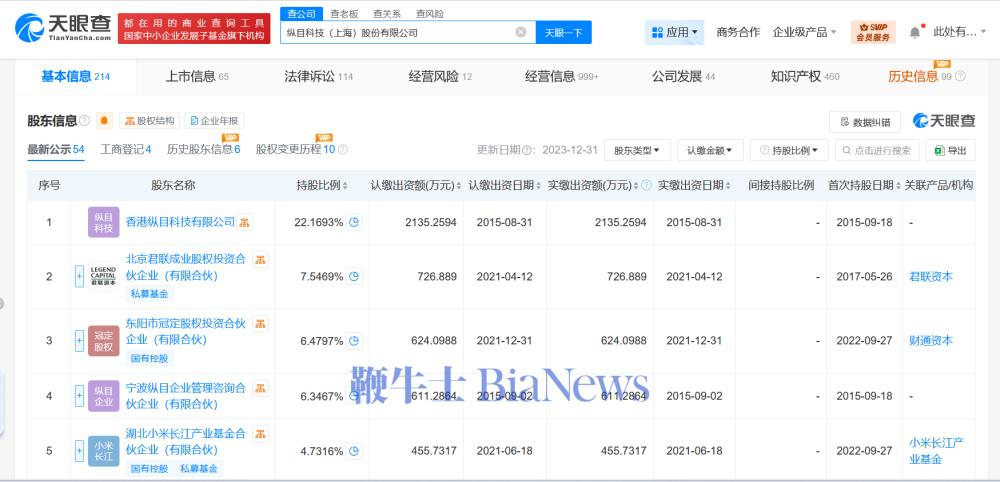1000x482 pixels.
Task: Open the 商务合作 link
Action: click(x=738, y=32)
